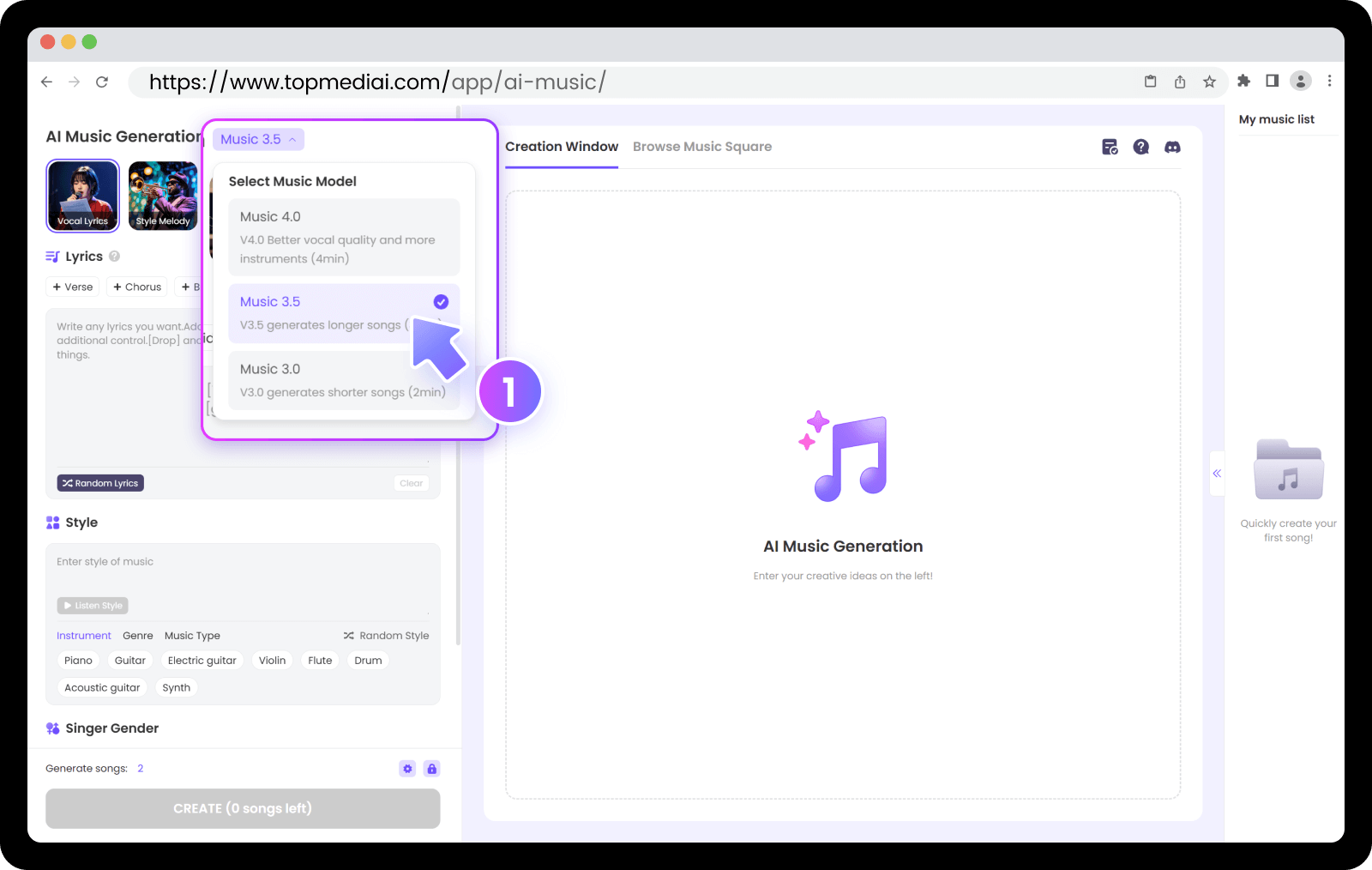Open the task list icon beside help

[1110, 147]
